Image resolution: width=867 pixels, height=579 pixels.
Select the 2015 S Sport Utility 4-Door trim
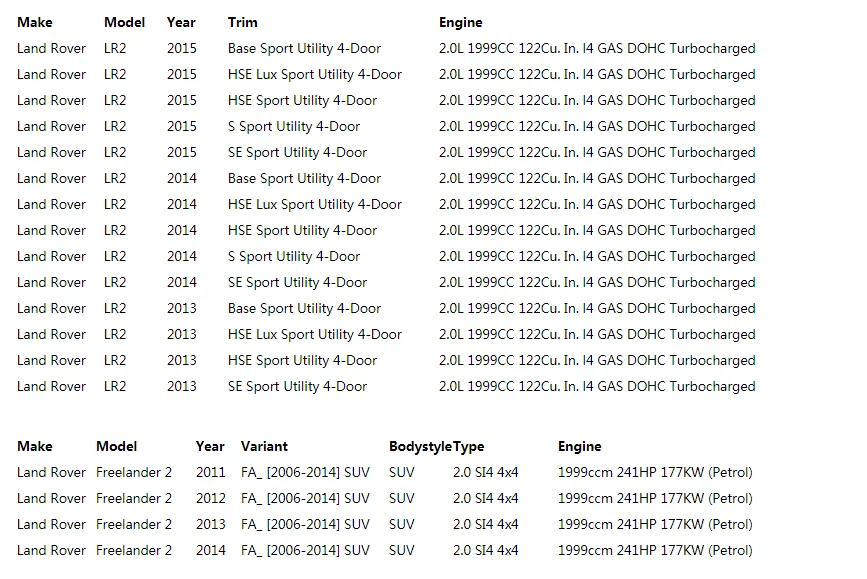tap(294, 126)
